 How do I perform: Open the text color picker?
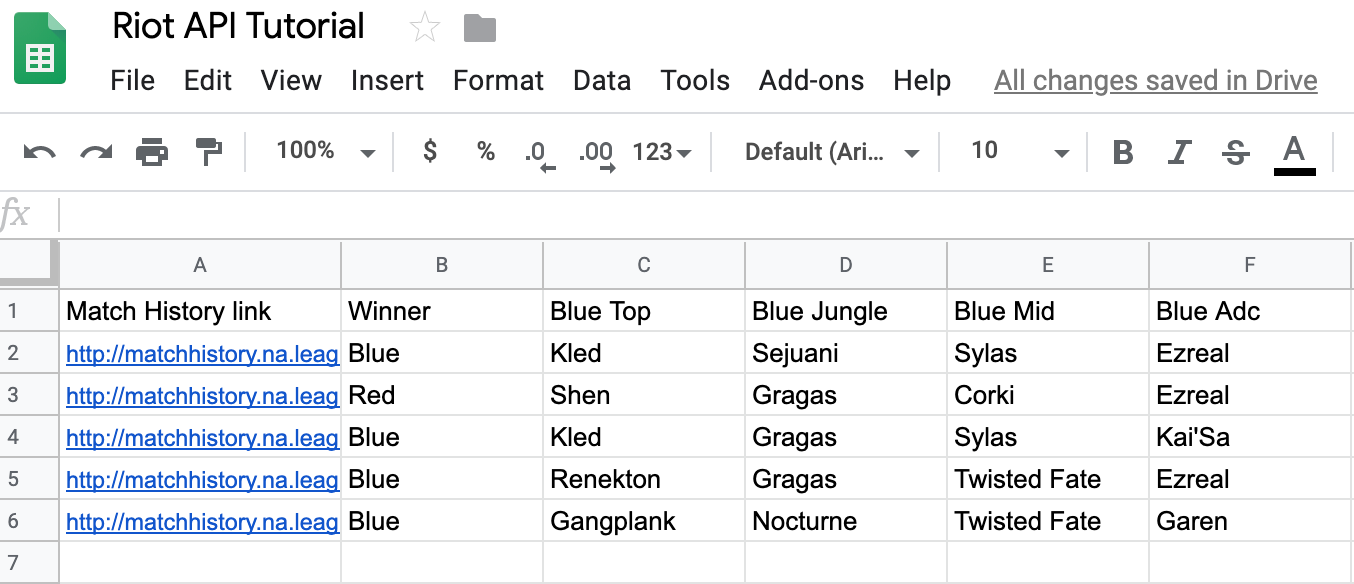[1294, 154]
